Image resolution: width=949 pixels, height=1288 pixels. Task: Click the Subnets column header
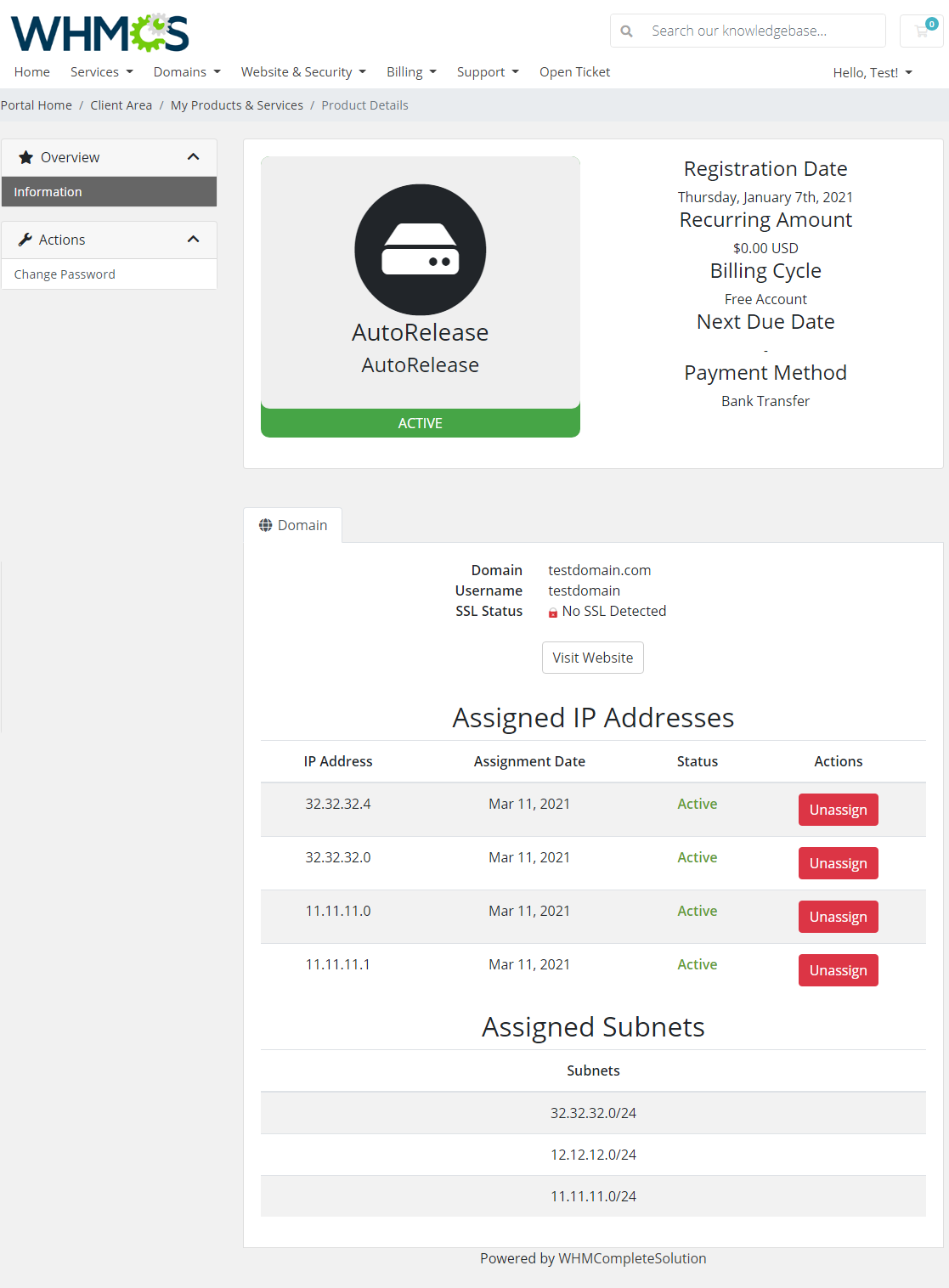[593, 1071]
